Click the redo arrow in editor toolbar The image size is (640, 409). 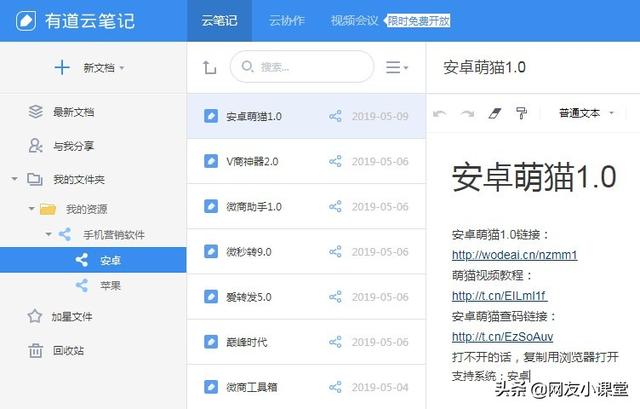tap(467, 113)
